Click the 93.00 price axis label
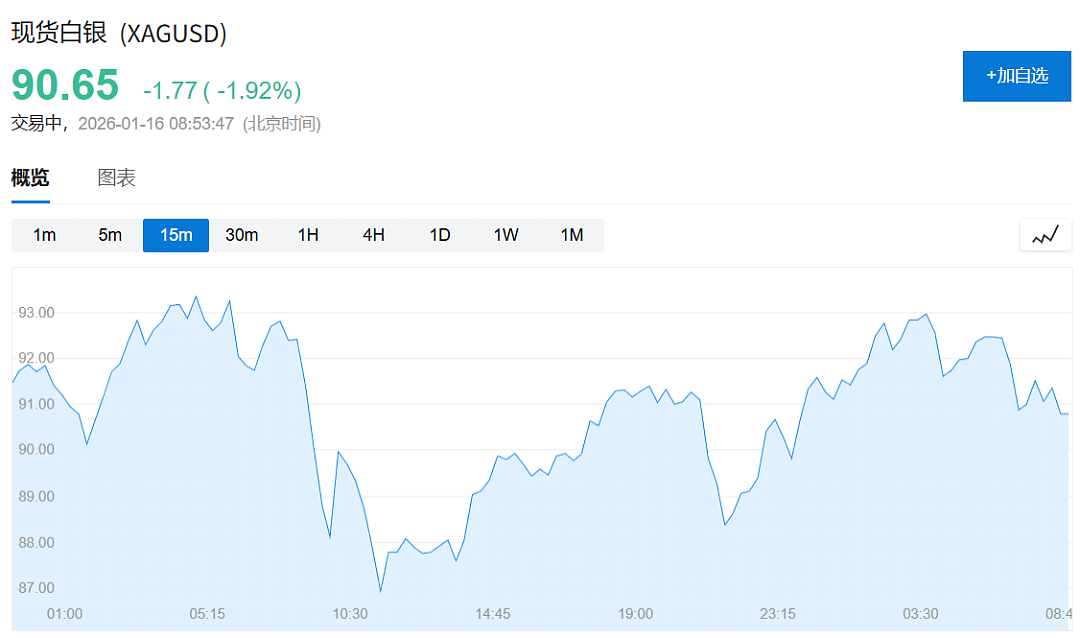Screen dimensions: 1080x638 37,313
